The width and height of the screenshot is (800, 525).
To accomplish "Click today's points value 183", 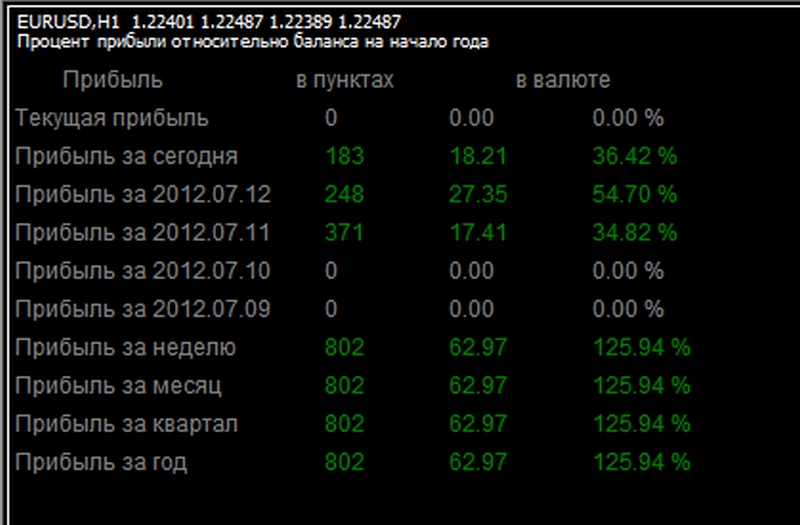I will (344, 156).
